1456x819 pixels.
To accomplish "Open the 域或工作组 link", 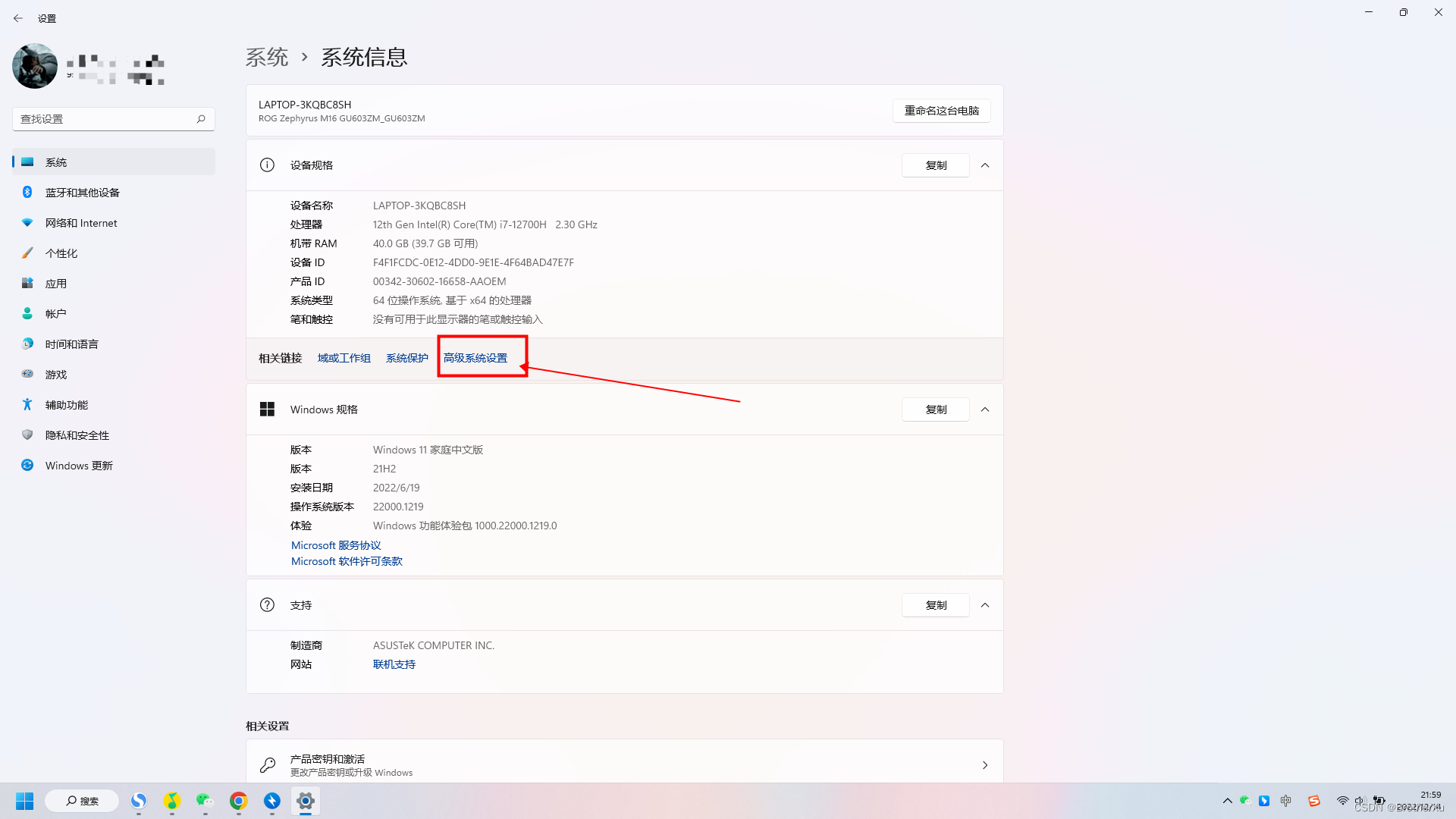I will (344, 358).
